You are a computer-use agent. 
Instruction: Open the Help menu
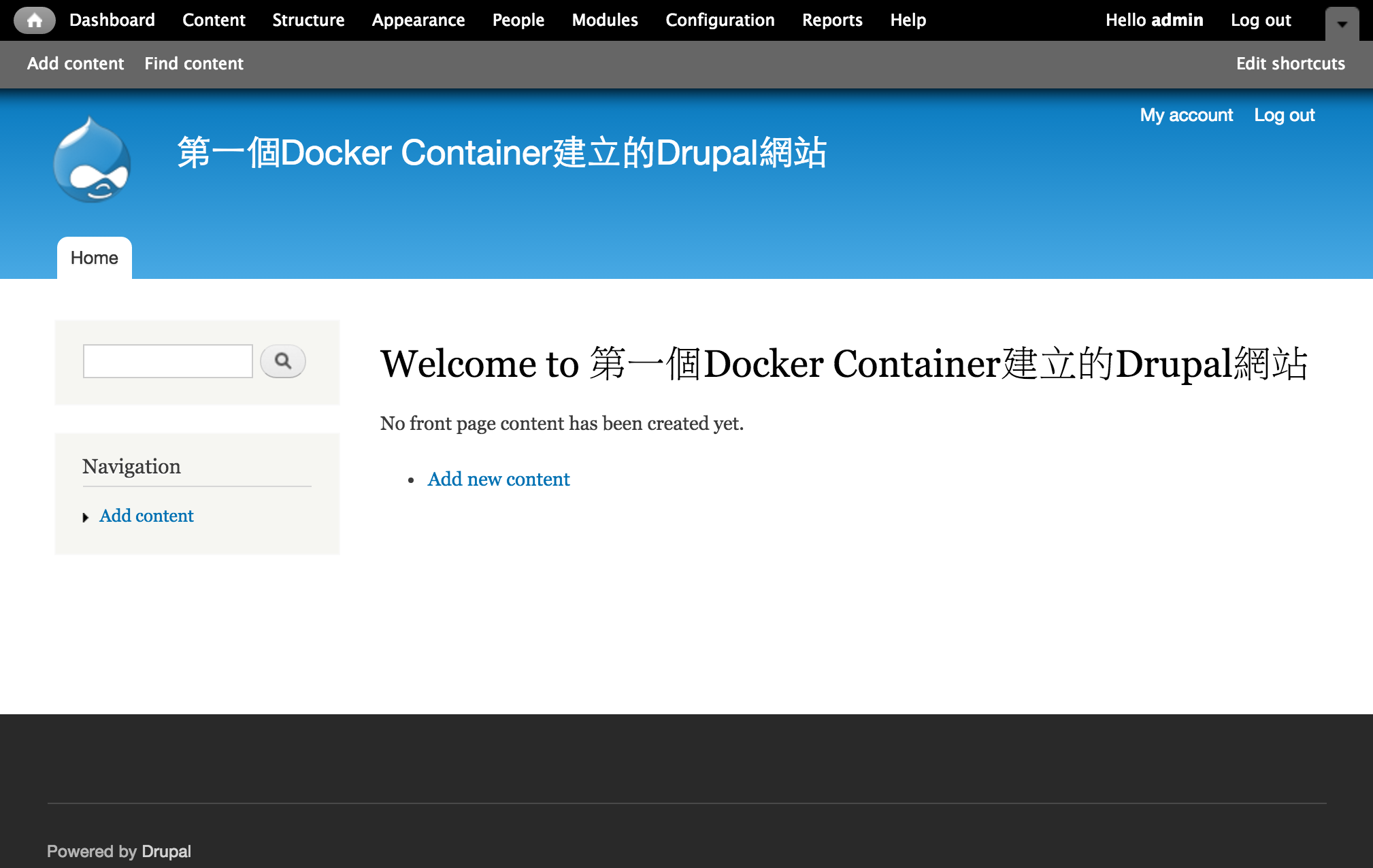[908, 20]
